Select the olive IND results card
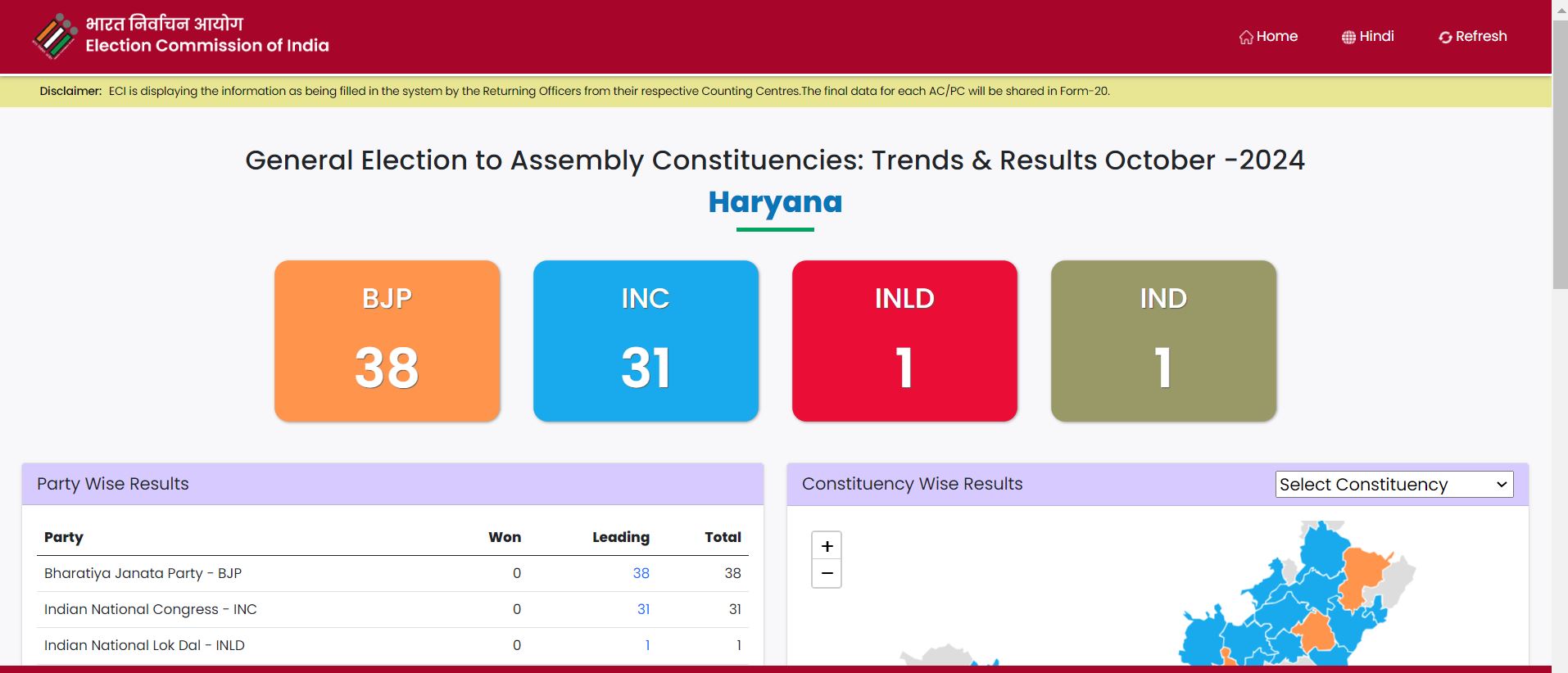Viewport: 1568px width, 673px height. (1163, 341)
